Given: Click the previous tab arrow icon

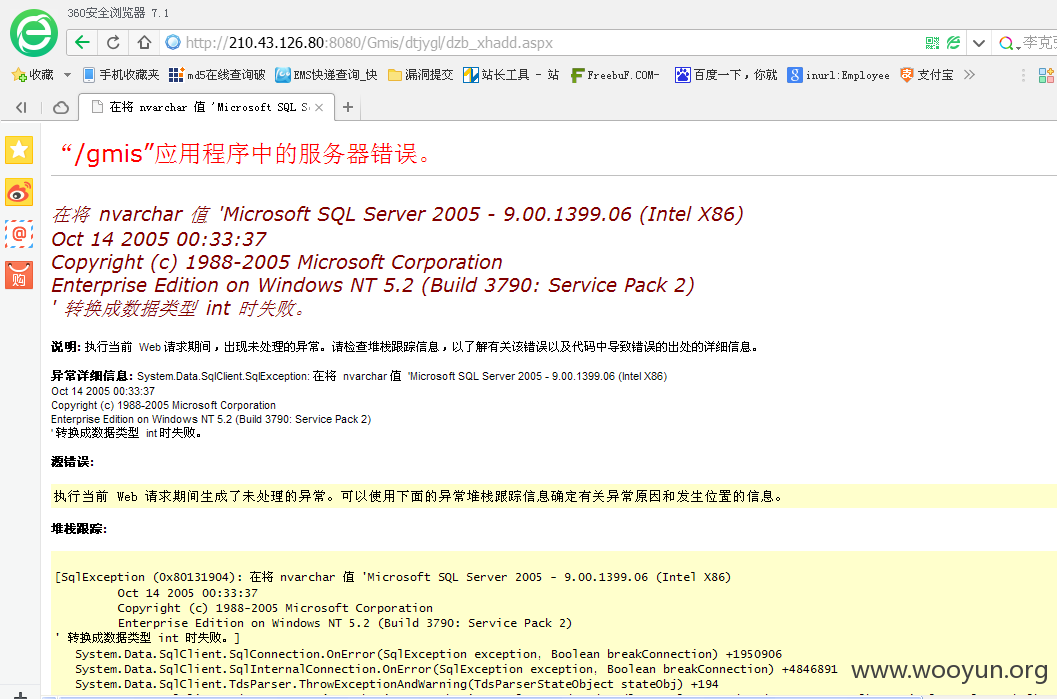Looking at the screenshot, I should 21,107.
